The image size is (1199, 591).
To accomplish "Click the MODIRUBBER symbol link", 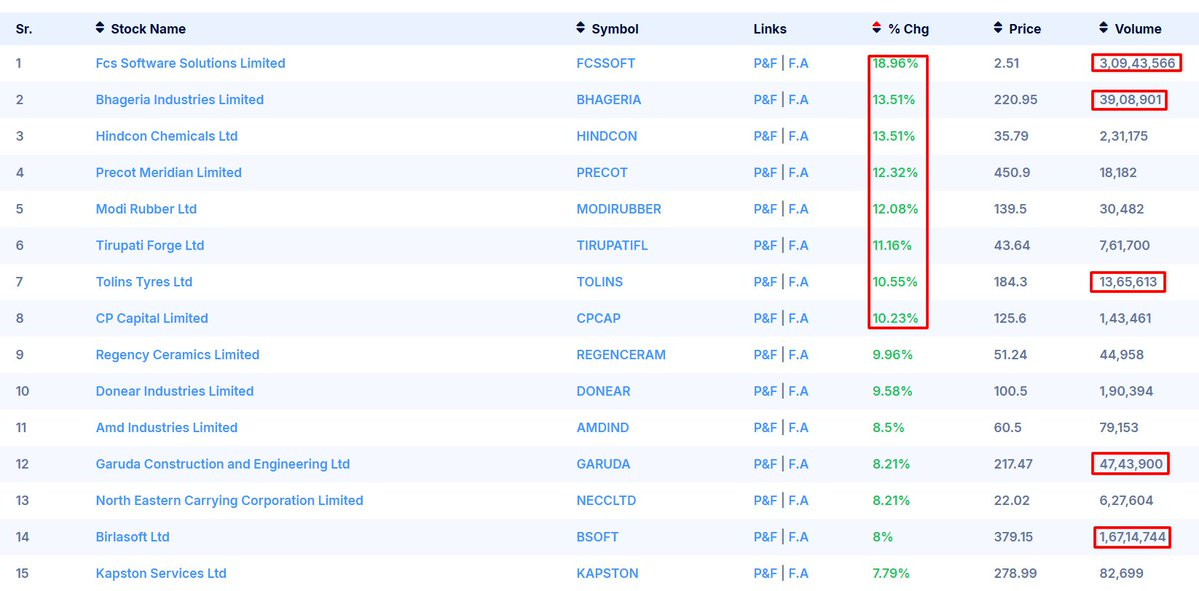I will pos(619,209).
